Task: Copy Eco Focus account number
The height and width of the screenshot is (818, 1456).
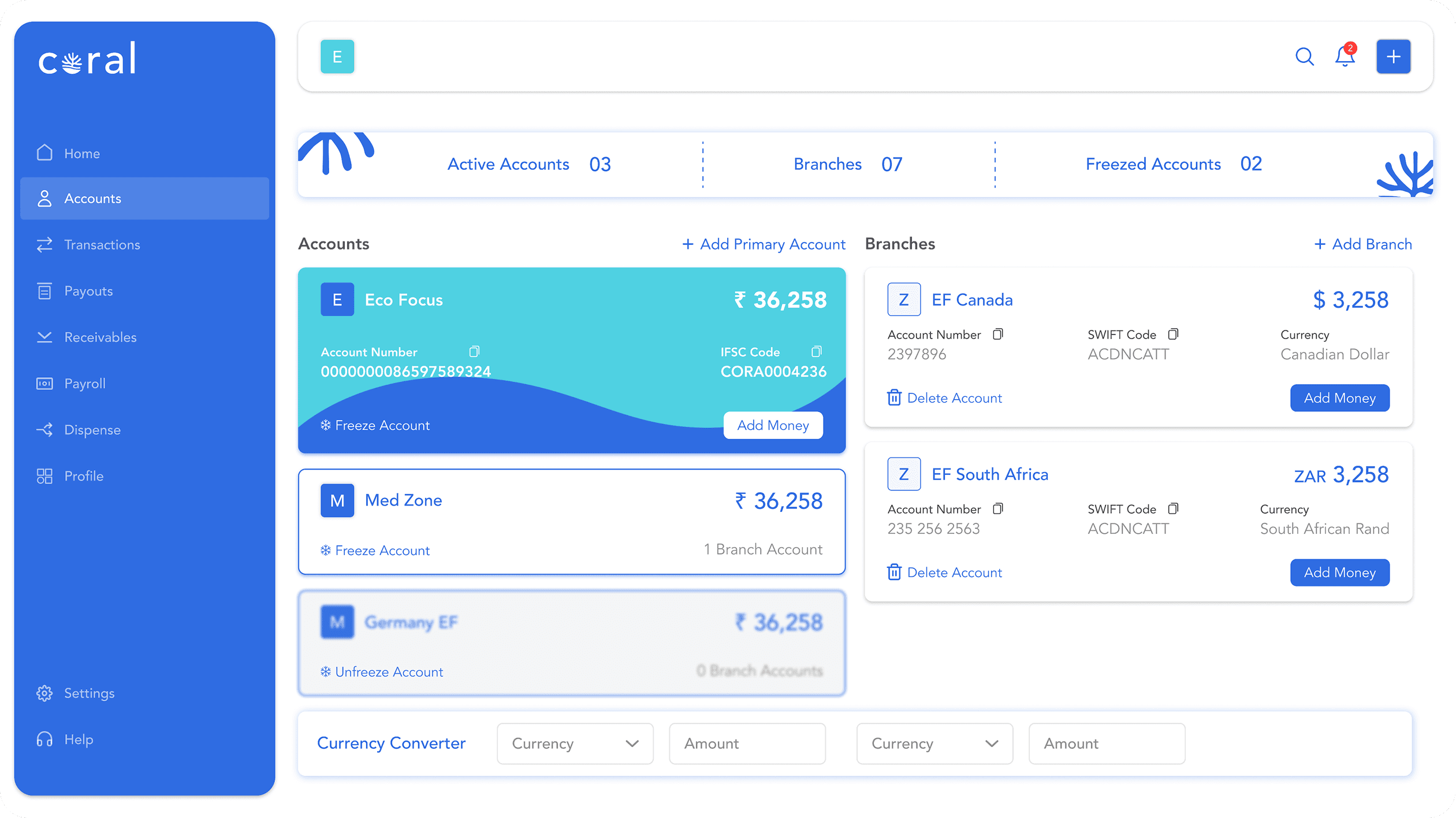Action: point(474,351)
